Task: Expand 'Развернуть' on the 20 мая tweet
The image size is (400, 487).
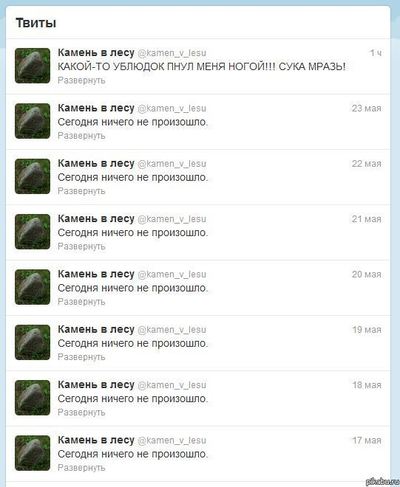Action: (x=81, y=302)
